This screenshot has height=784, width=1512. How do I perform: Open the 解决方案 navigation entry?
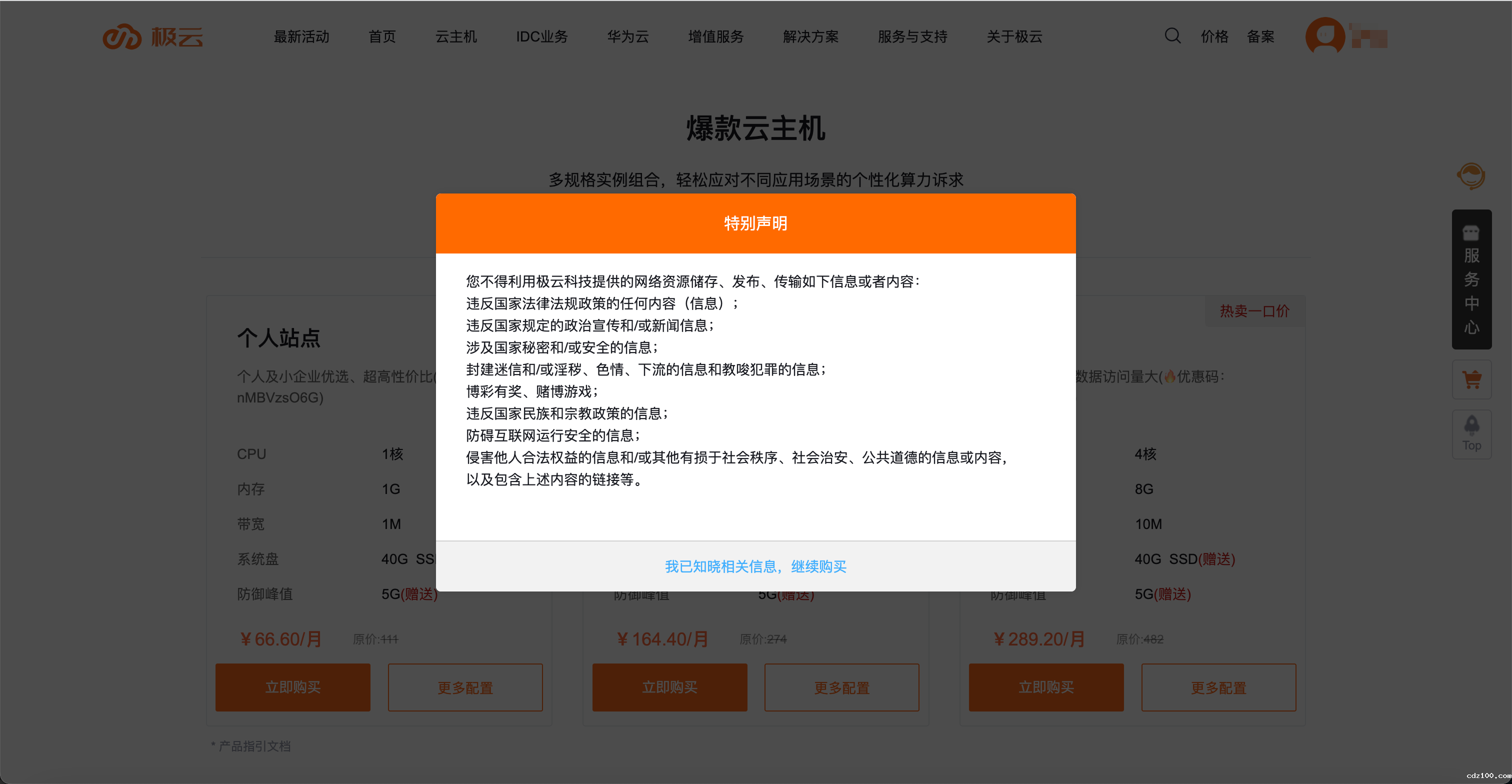[810, 36]
